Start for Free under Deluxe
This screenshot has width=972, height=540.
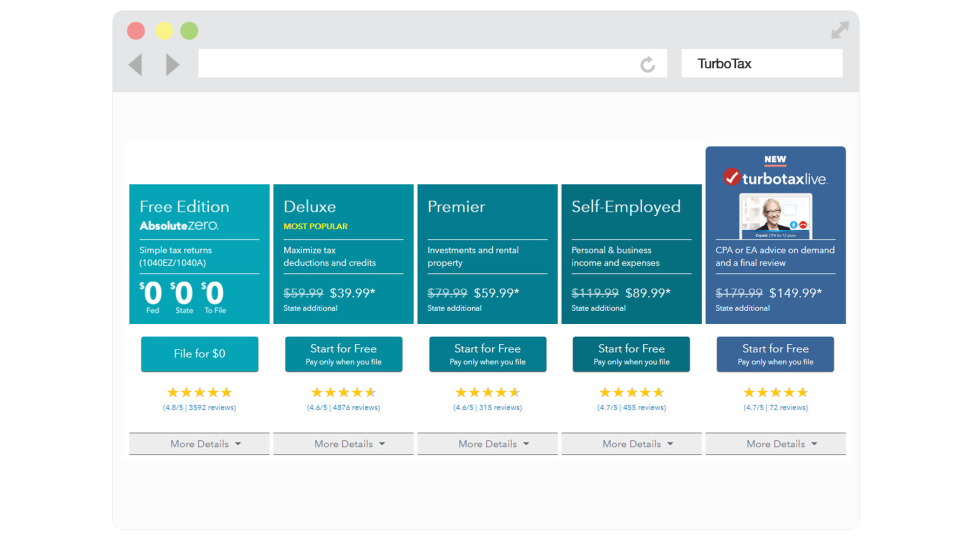tap(343, 354)
